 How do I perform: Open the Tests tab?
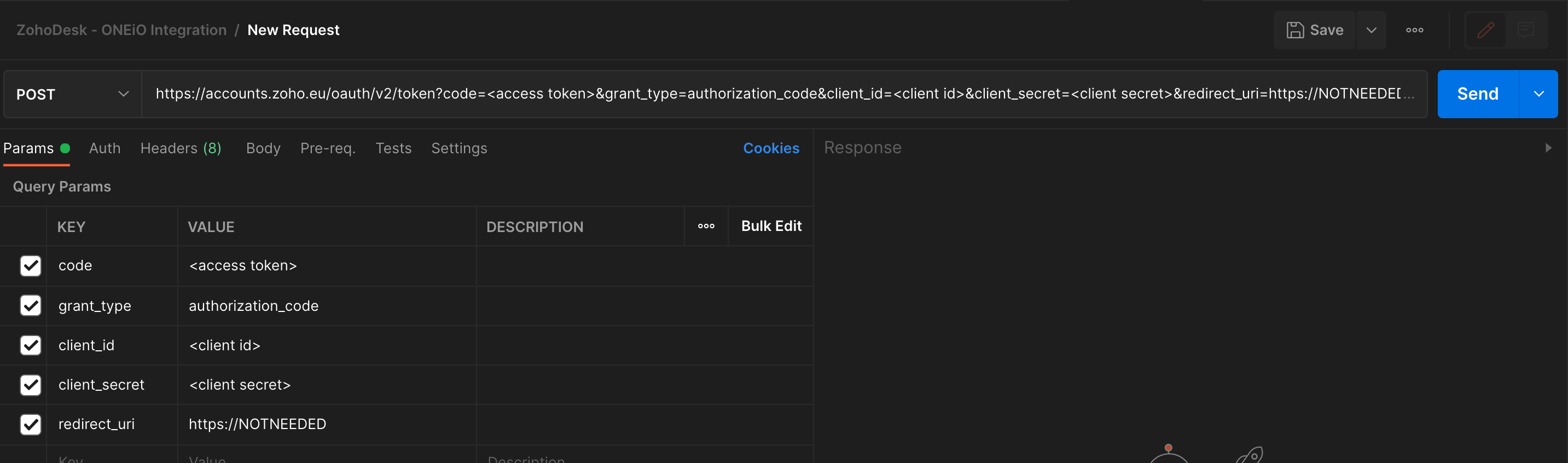(x=393, y=148)
